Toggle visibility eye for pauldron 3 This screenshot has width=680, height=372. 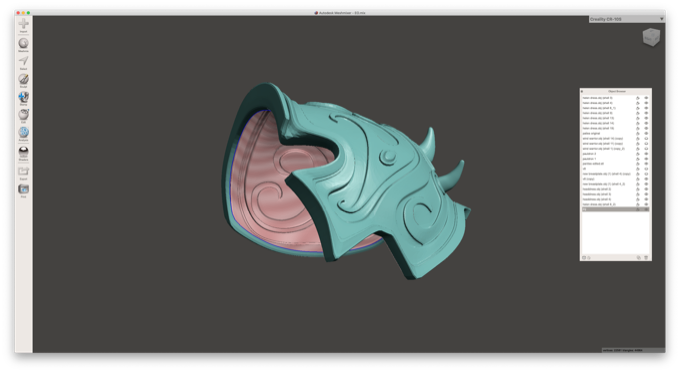coord(646,153)
